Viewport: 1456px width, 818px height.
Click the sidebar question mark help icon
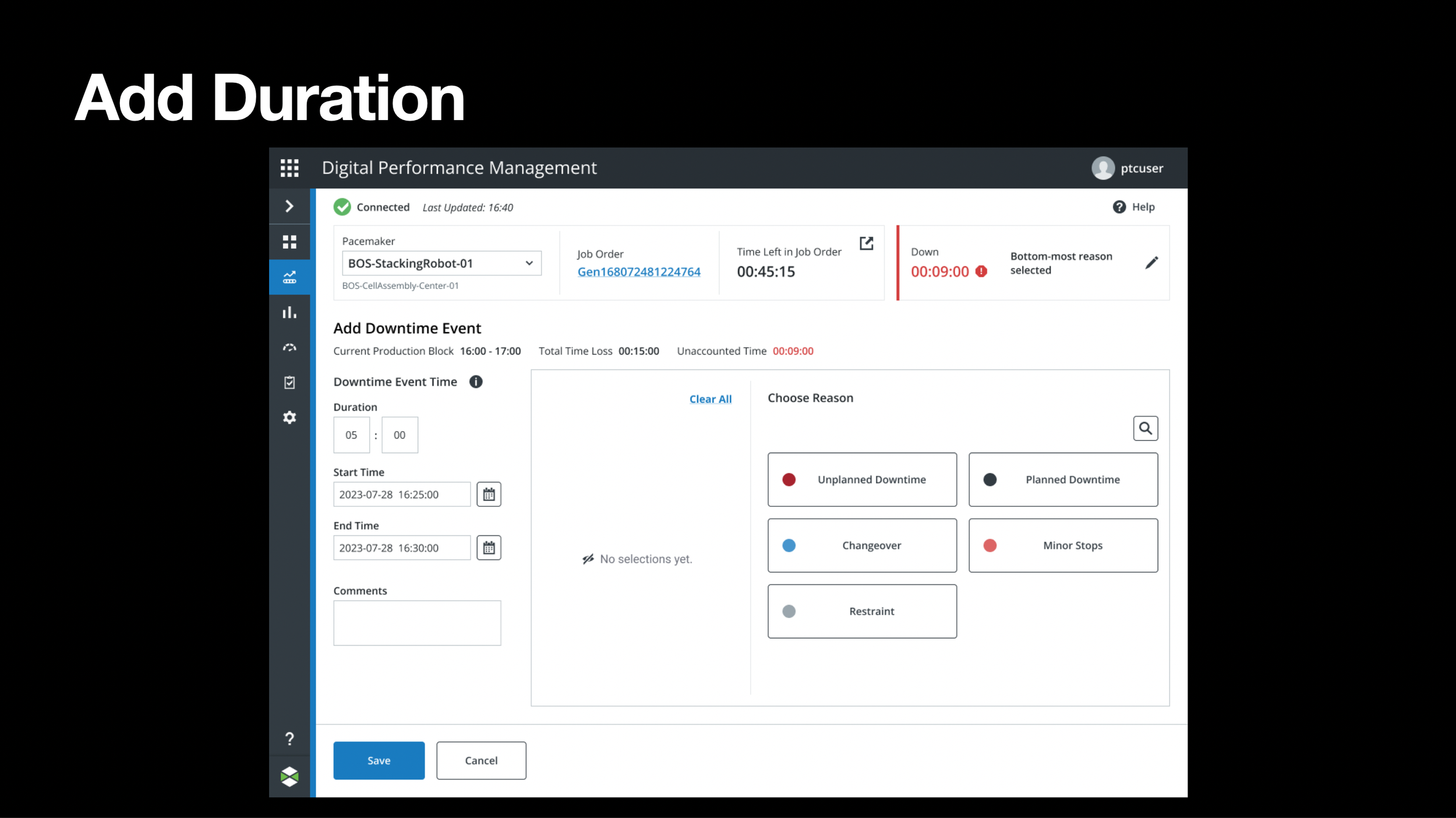[x=289, y=739]
